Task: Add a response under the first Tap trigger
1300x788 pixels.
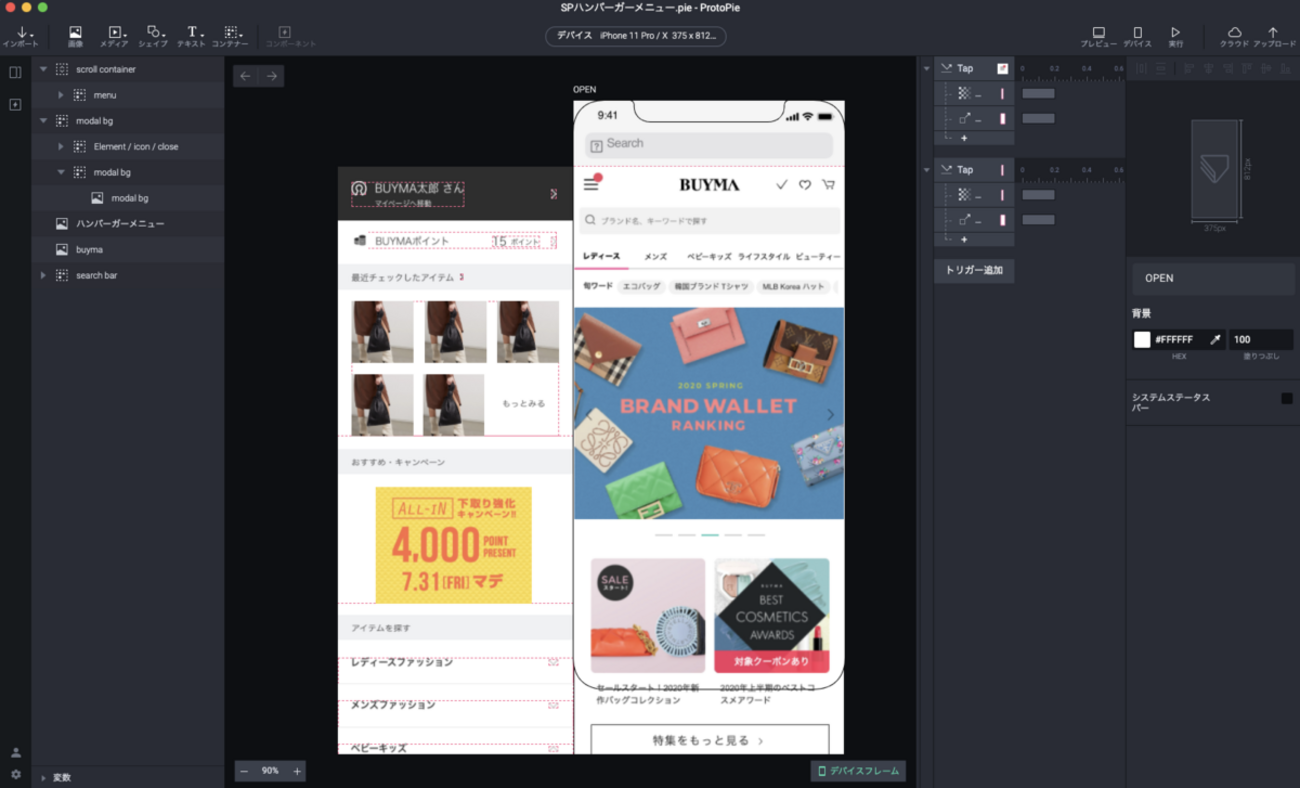Action: click(x=964, y=138)
